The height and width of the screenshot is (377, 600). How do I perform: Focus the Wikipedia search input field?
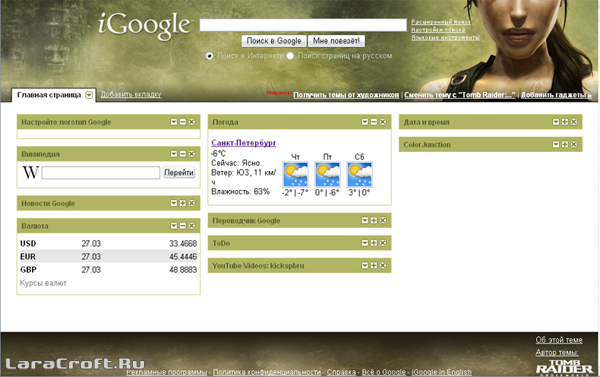pos(101,173)
